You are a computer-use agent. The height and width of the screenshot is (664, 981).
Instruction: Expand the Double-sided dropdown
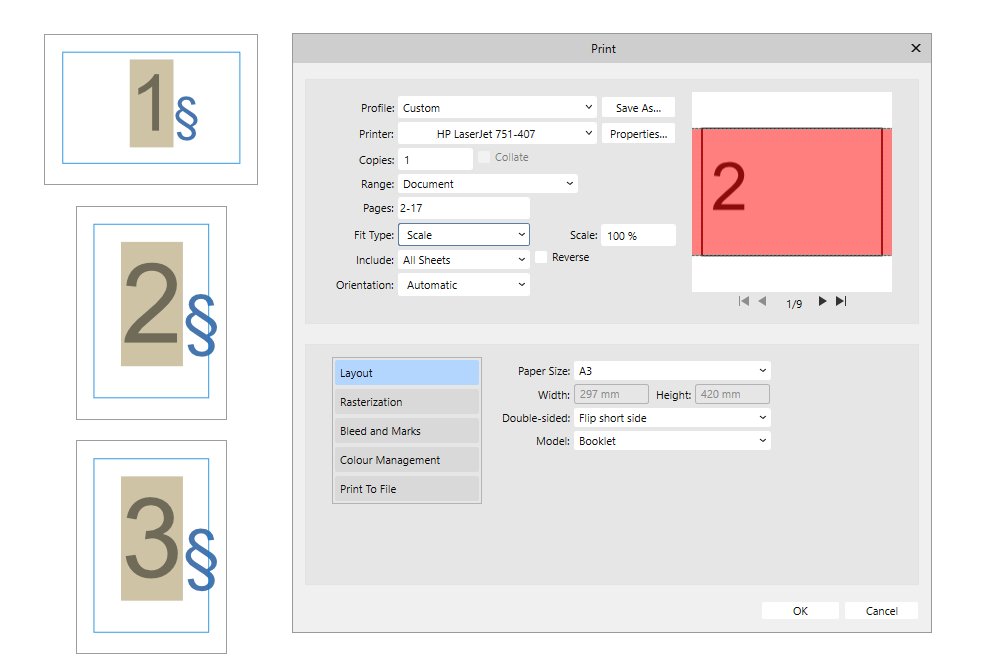click(x=672, y=417)
